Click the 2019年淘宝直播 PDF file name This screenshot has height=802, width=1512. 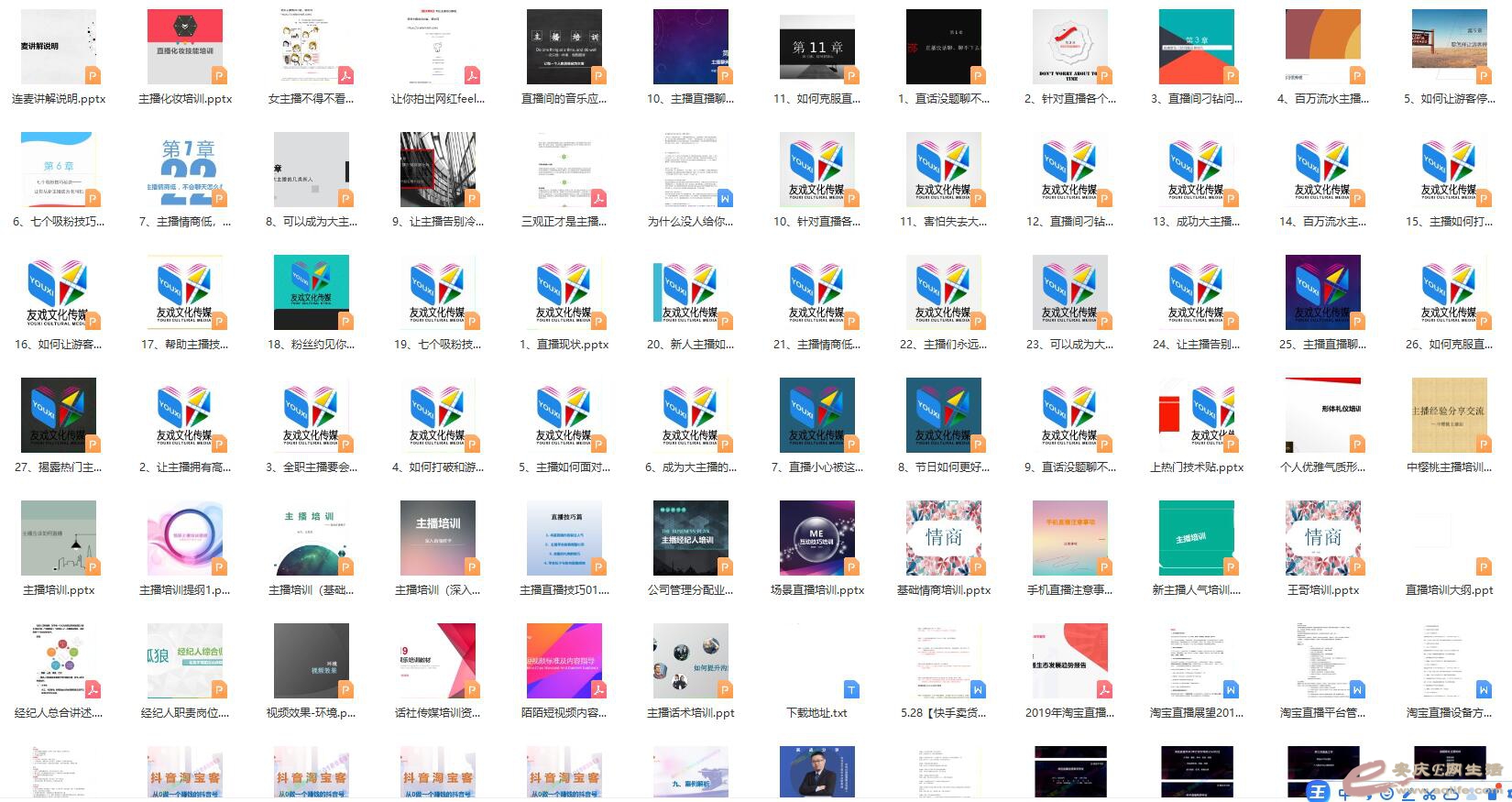[1069, 713]
